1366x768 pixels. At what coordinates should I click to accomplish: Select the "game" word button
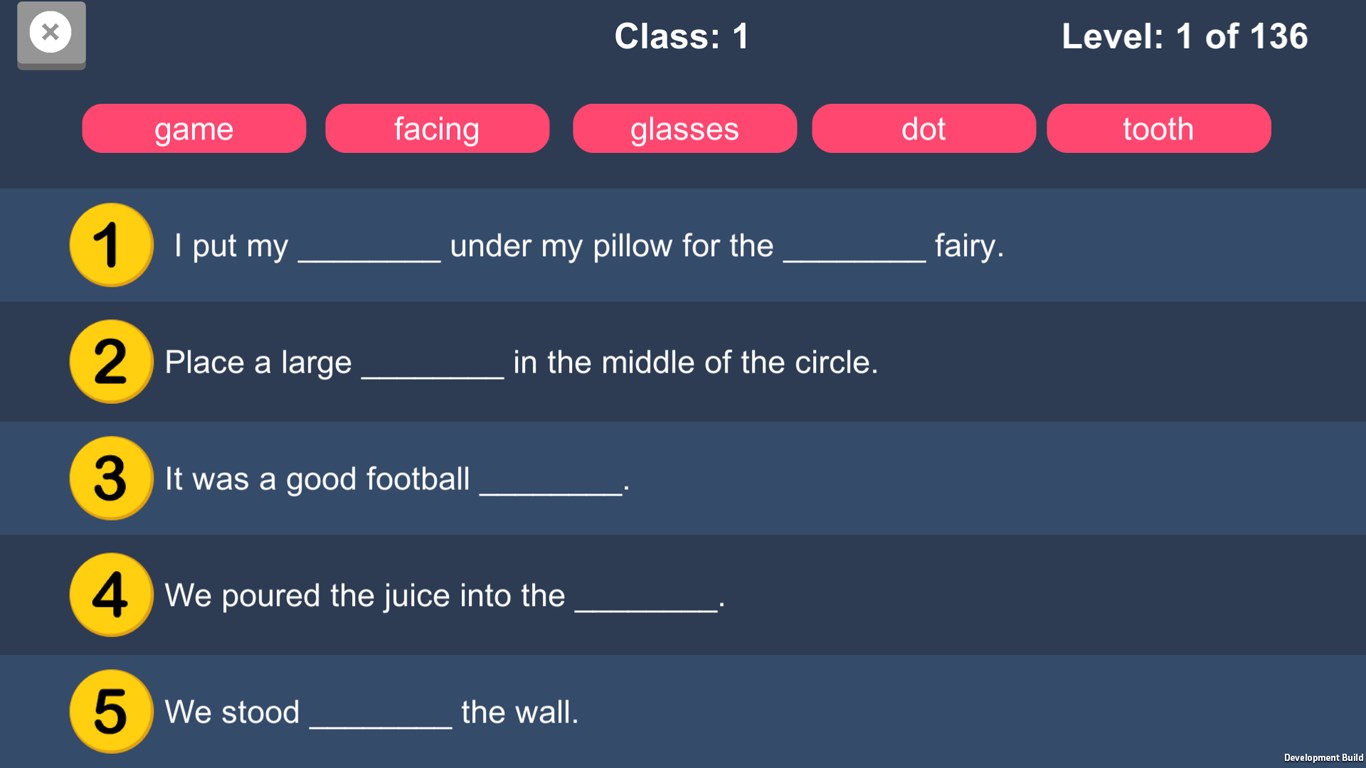(x=194, y=129)
